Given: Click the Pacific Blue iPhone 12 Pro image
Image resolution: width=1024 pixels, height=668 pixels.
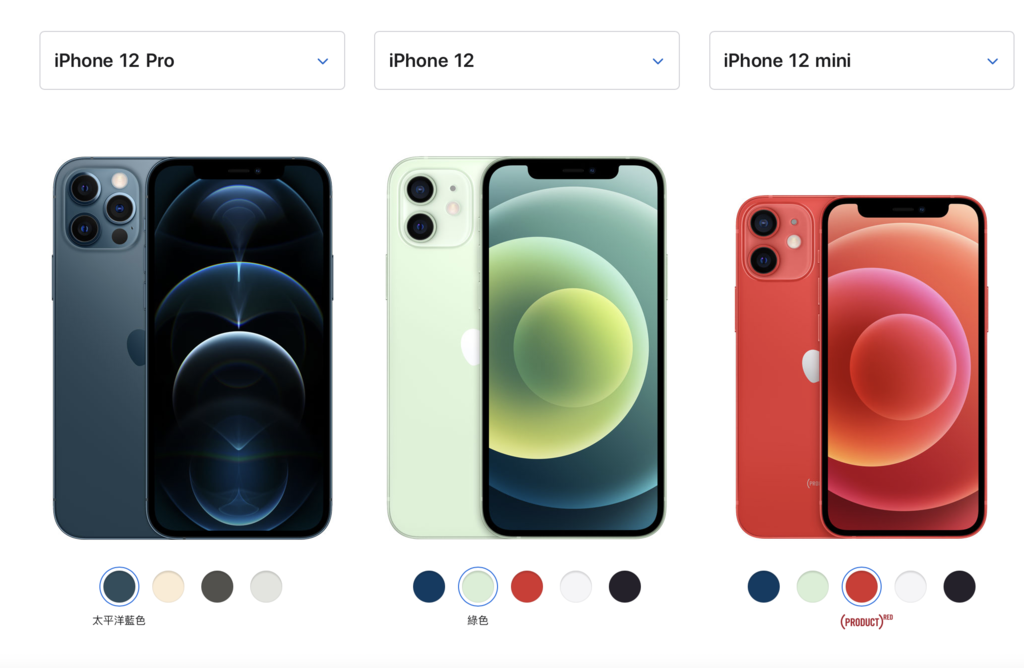Looking at the screenshot, I should 193,348.
